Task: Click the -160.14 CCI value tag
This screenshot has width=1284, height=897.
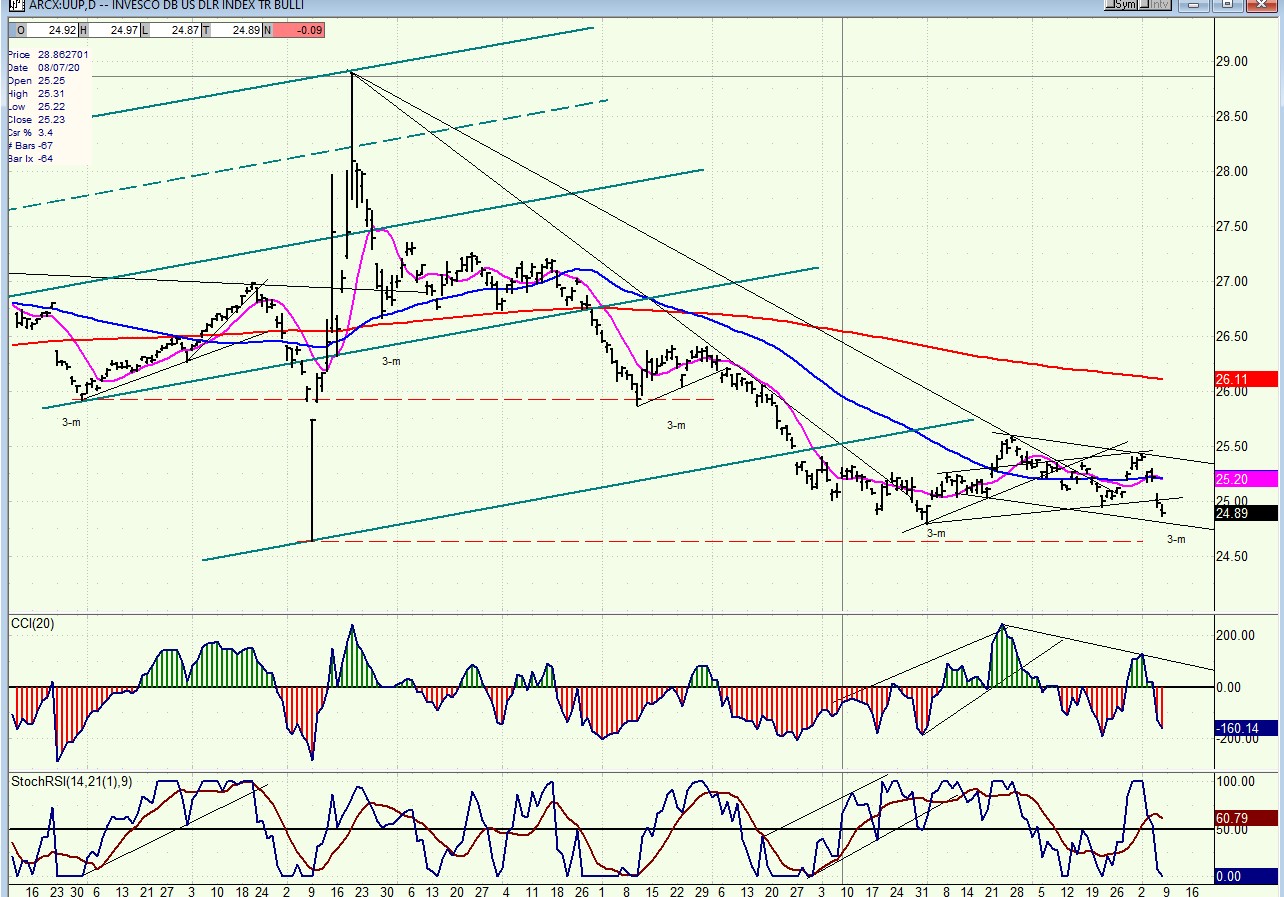Action: pos(1245,728)
